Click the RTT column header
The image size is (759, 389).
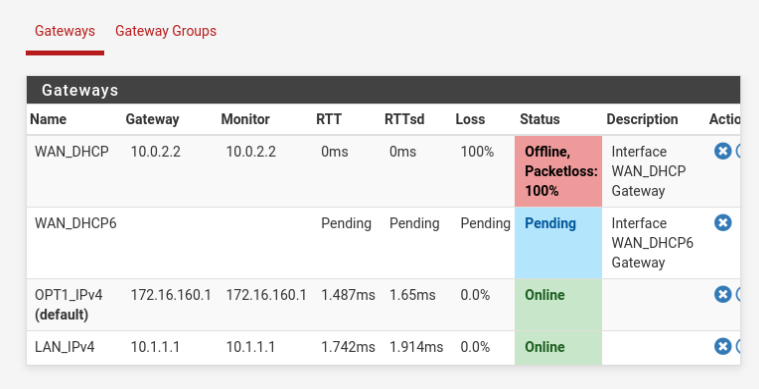tap(329, 120)
